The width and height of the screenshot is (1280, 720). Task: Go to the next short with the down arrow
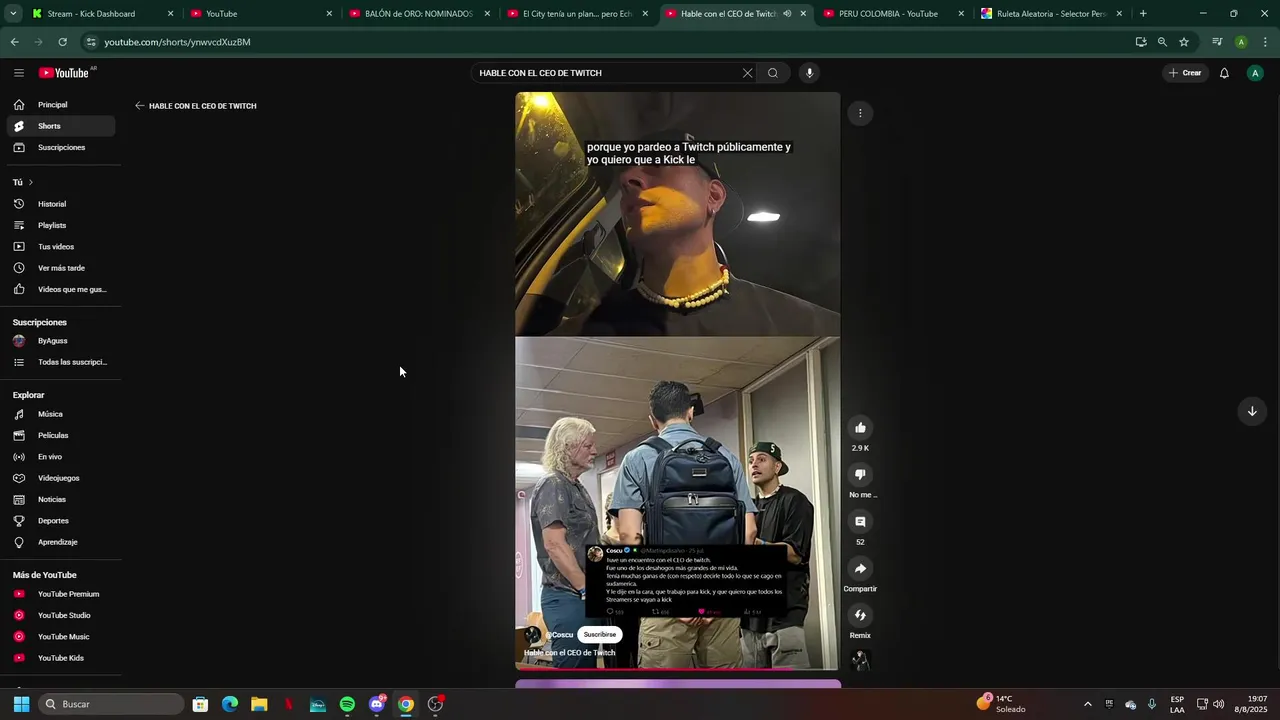[x=1252, y=411]
